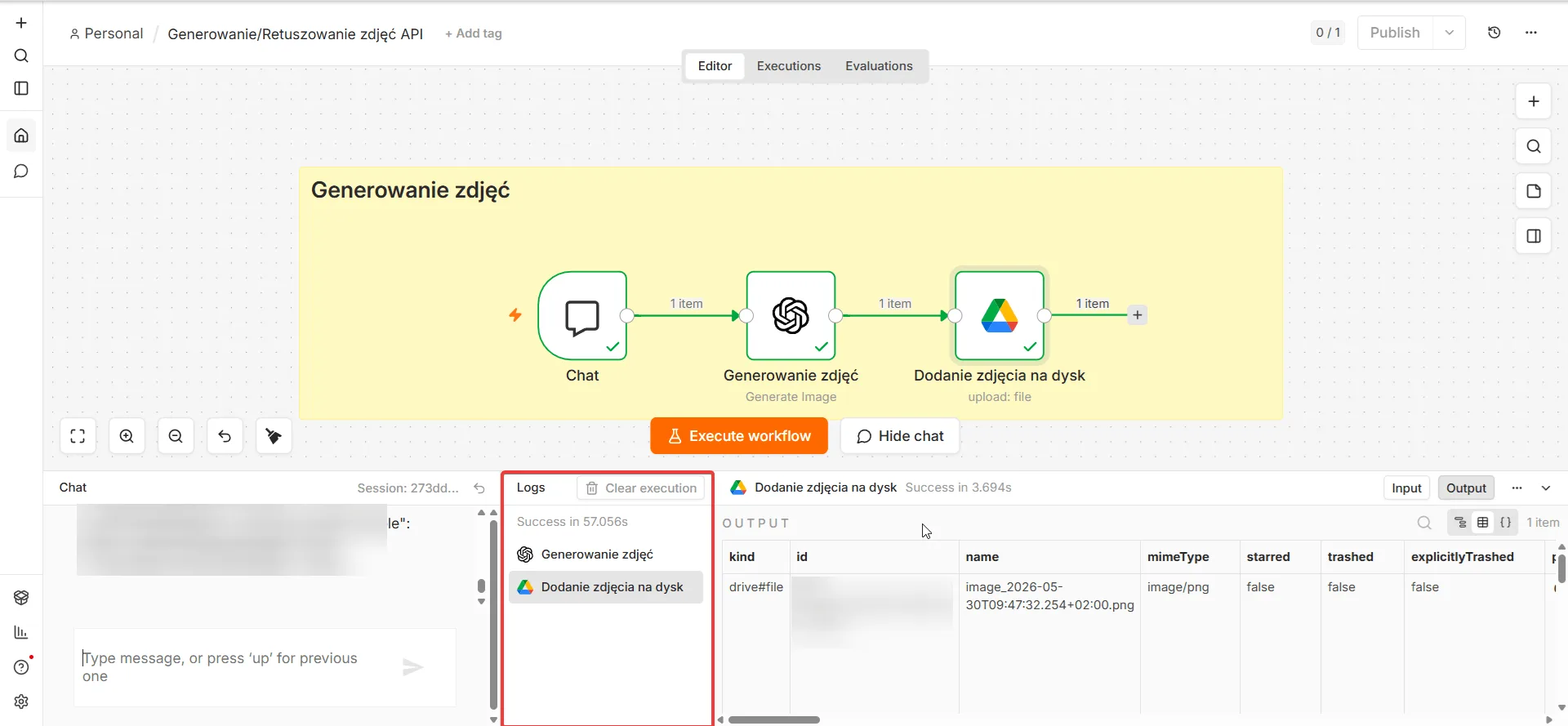The height and width of the screenshot is (726, 1568).
Task: Open the help question mark icon
Action: 21,667
